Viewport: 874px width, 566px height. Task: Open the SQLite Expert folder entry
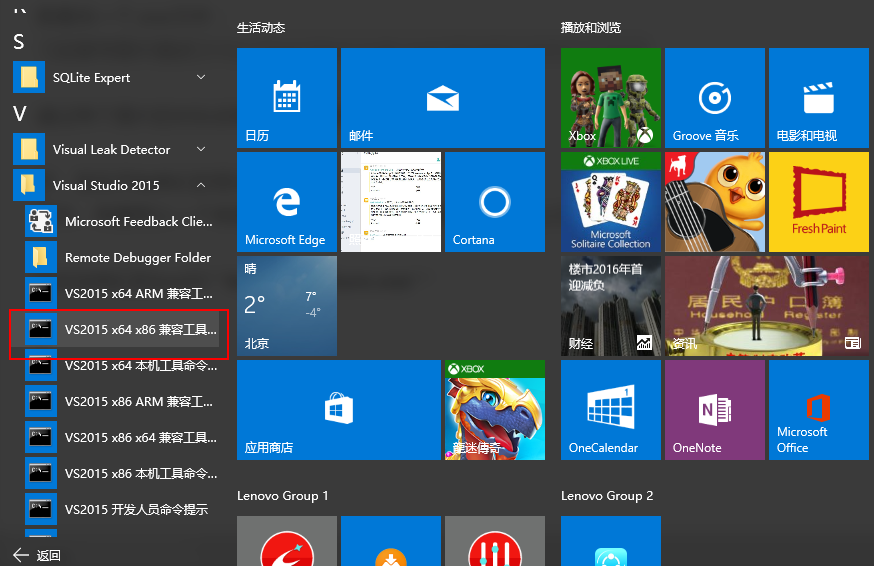click(115, 77)
